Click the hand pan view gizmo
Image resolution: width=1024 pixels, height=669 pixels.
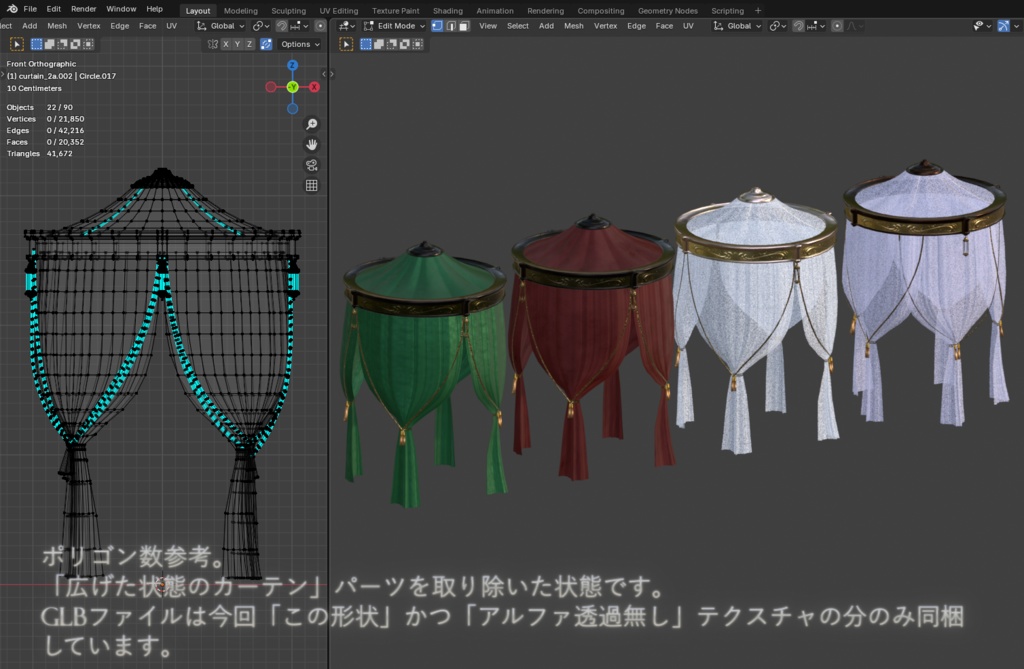[311, 144]
